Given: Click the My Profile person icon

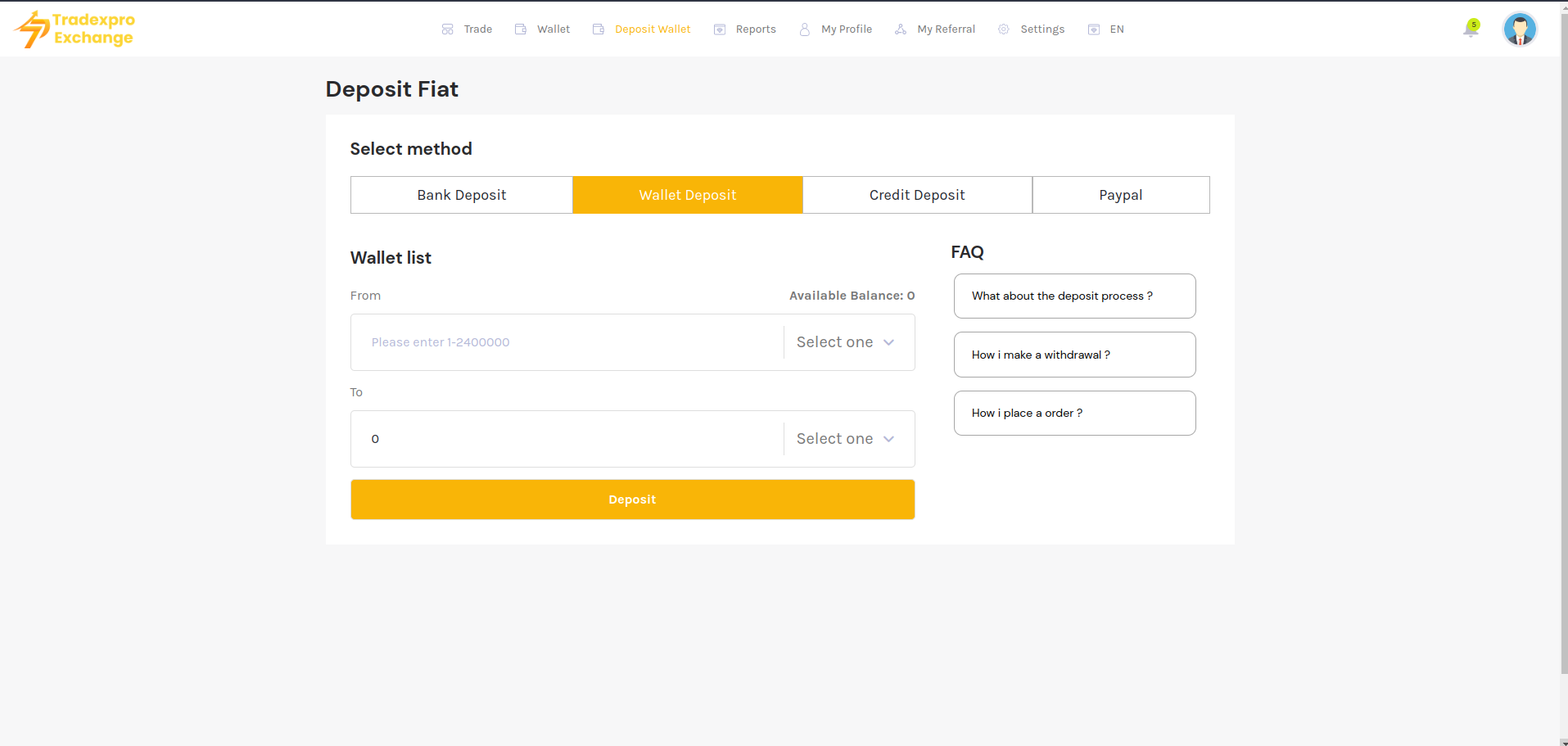Looking at the screenshot, I should pos(805,29).
